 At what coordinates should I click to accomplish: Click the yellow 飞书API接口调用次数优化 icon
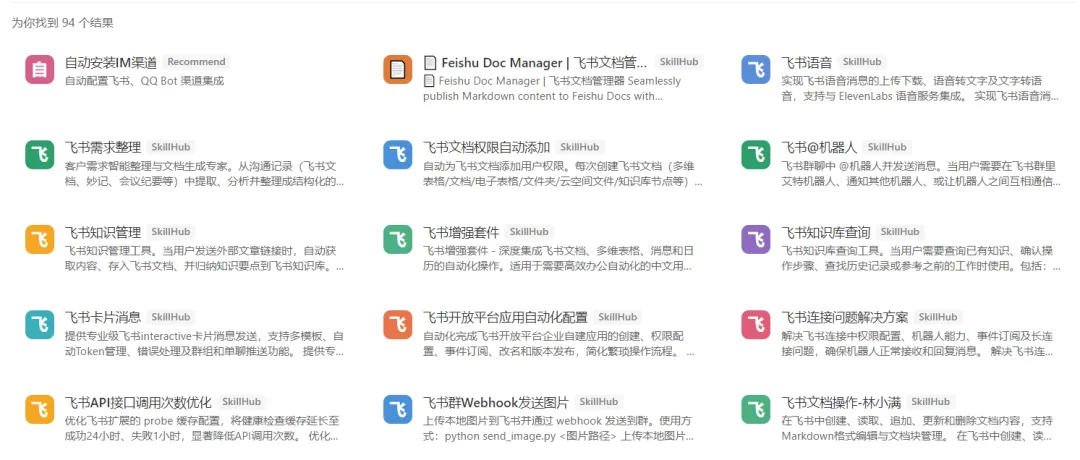click(39, 410)
